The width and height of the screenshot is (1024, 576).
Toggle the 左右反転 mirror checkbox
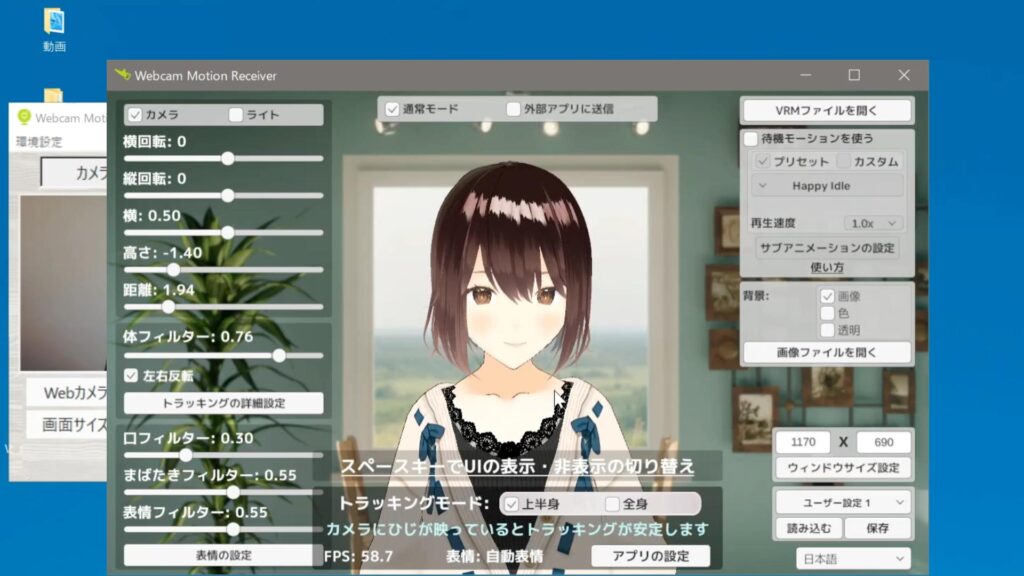click(x=131, y=376)
